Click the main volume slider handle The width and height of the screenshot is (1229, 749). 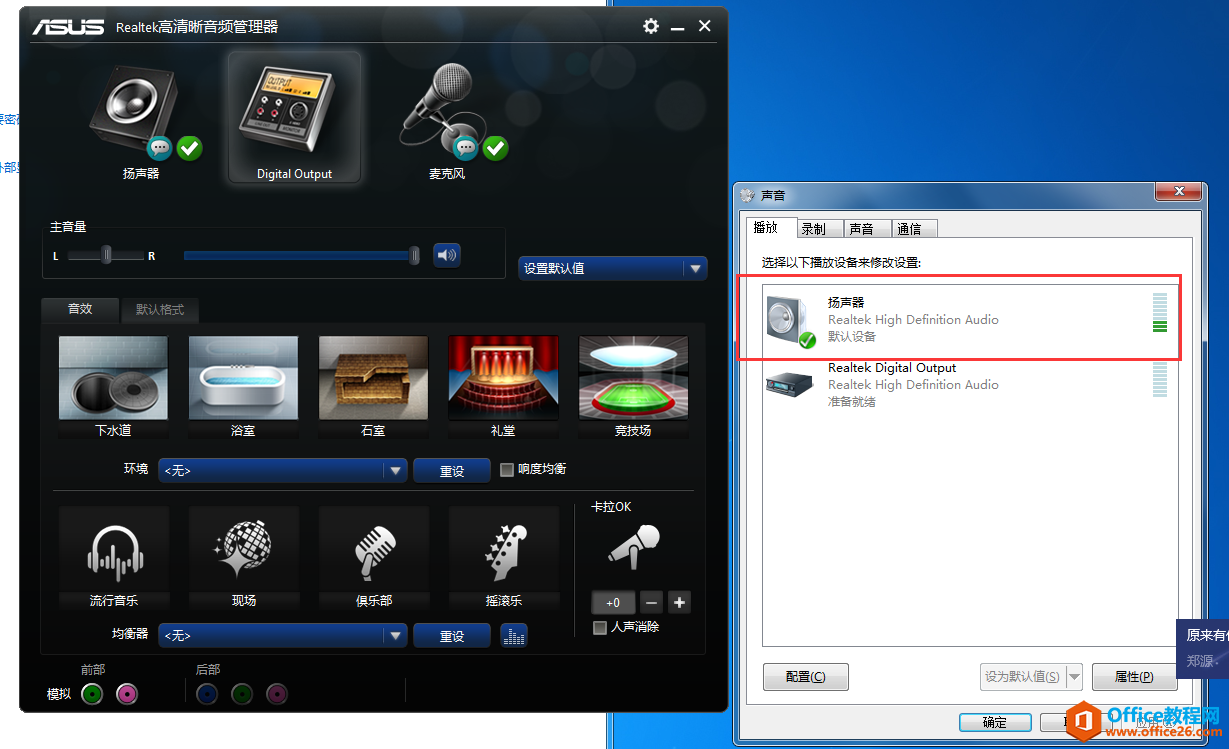click(415, 256)
